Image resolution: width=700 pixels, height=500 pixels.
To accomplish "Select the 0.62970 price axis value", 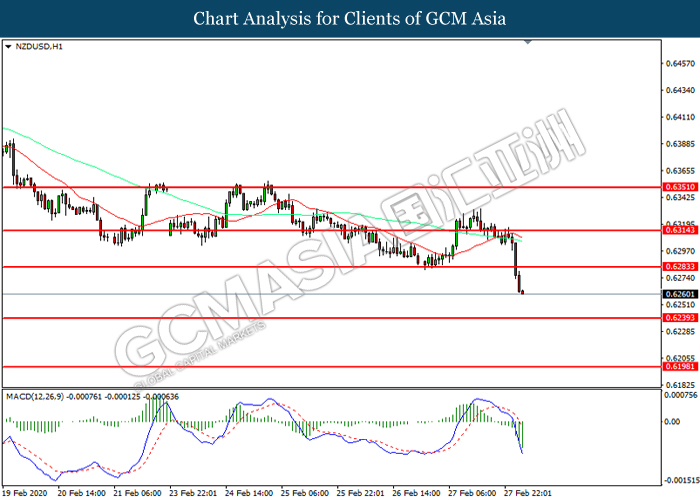I will [680, 251].
